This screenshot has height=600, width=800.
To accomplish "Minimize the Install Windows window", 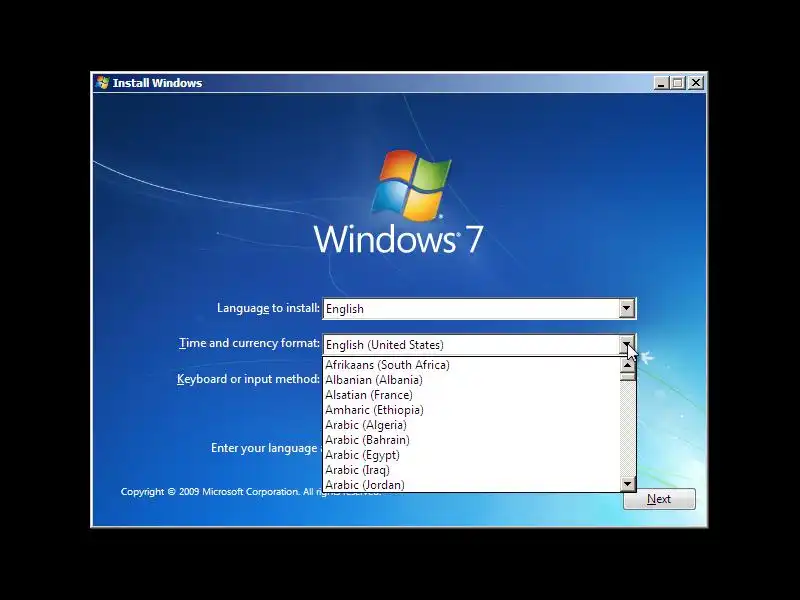I will click(661, 83).
